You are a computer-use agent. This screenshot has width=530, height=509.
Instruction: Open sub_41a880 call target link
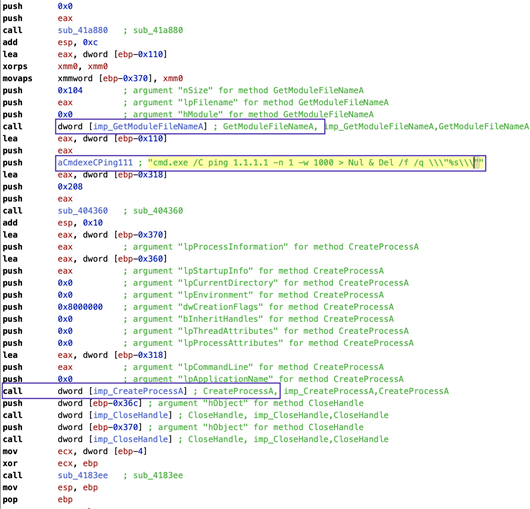tap(82, 30)
